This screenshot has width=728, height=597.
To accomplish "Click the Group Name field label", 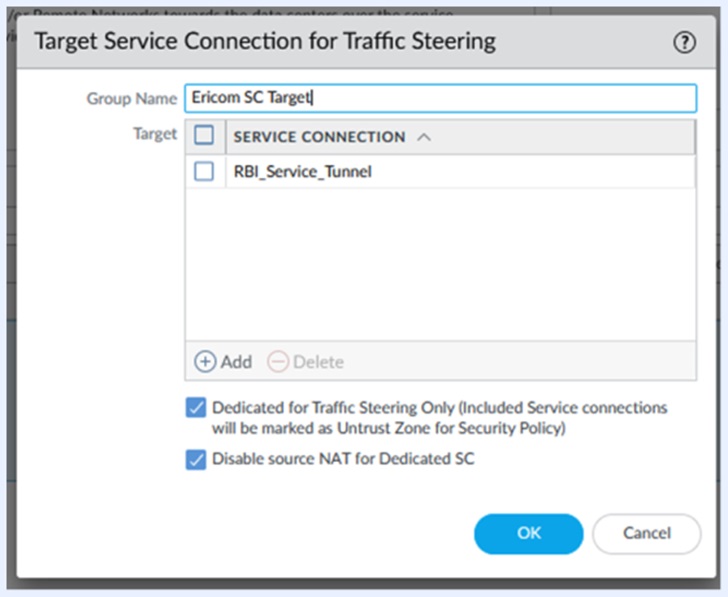I will (x=131, y=98).
